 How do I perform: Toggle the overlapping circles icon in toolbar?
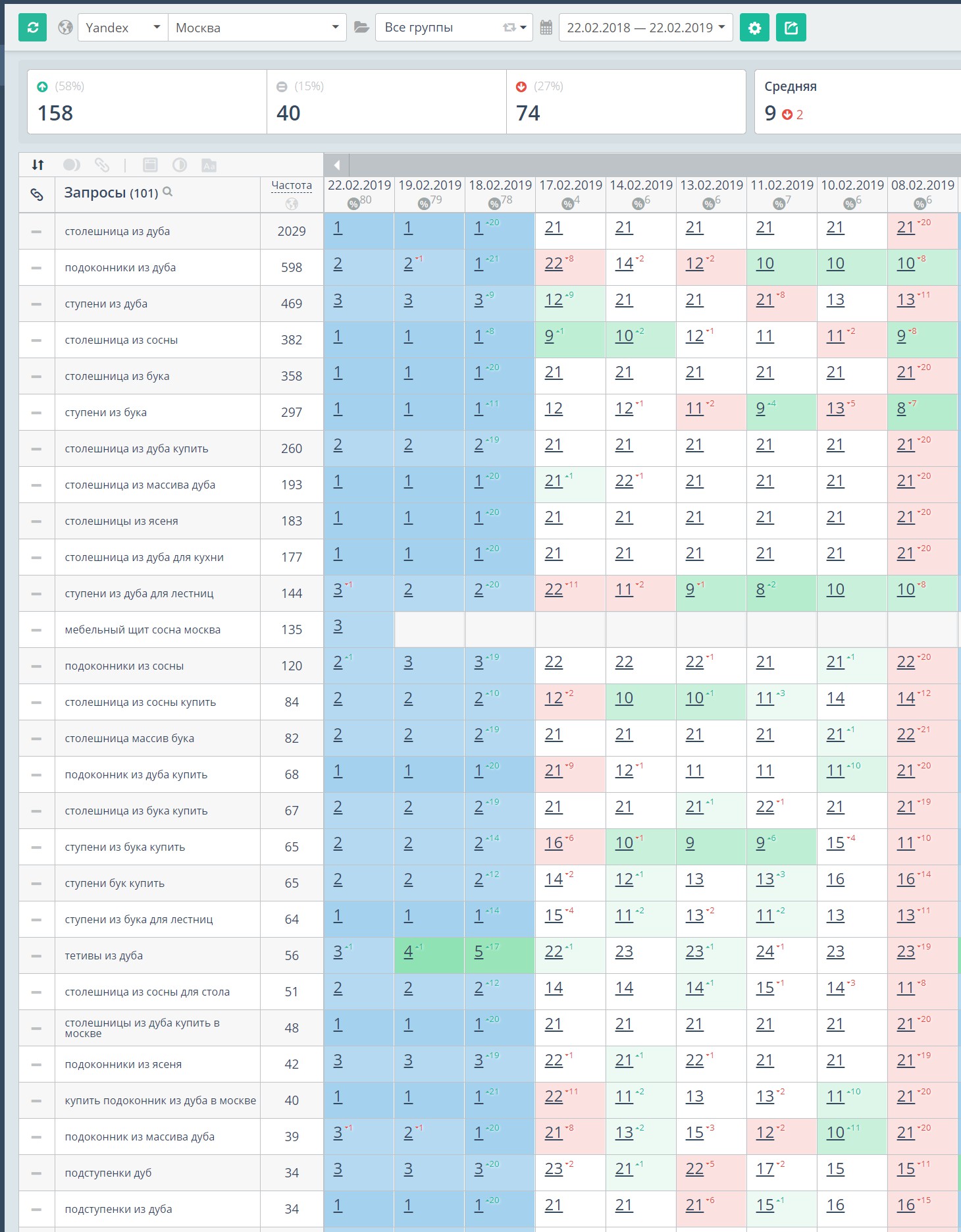(71, 165)
